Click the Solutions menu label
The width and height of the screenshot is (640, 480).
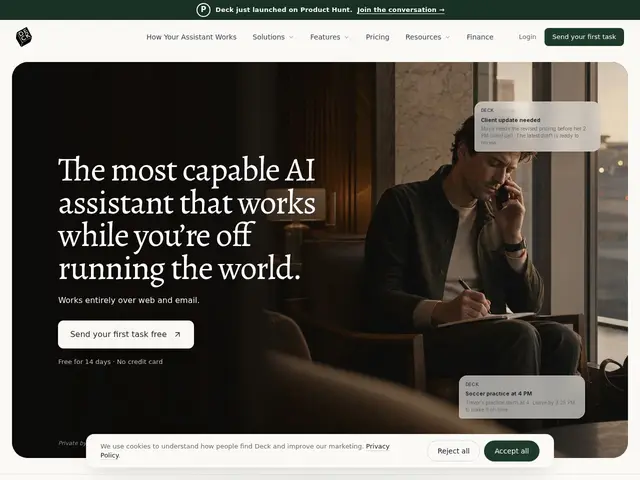269,37
